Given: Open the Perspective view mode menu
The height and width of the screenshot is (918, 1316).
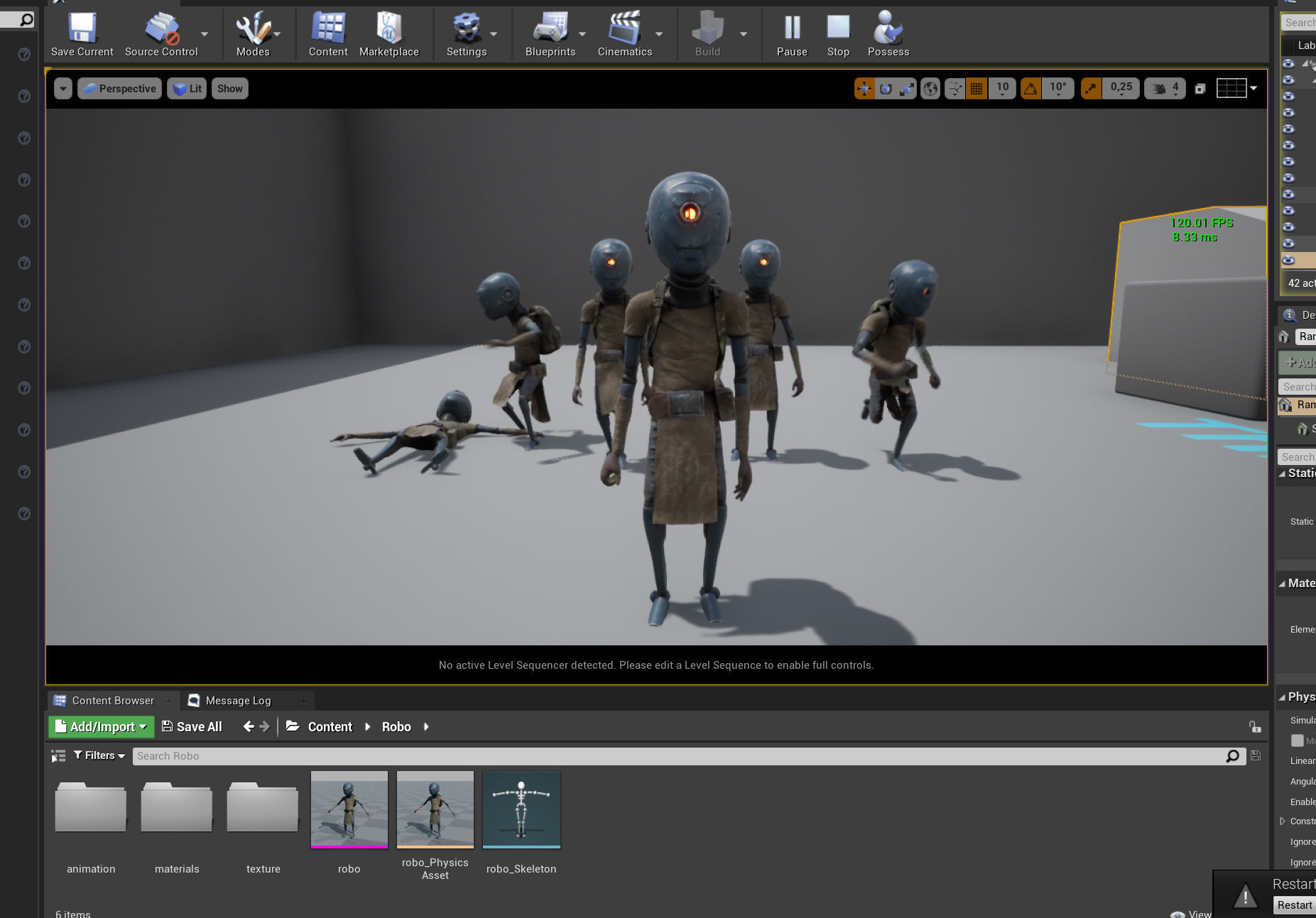Looking at the screenshot, I should [119, 89].
